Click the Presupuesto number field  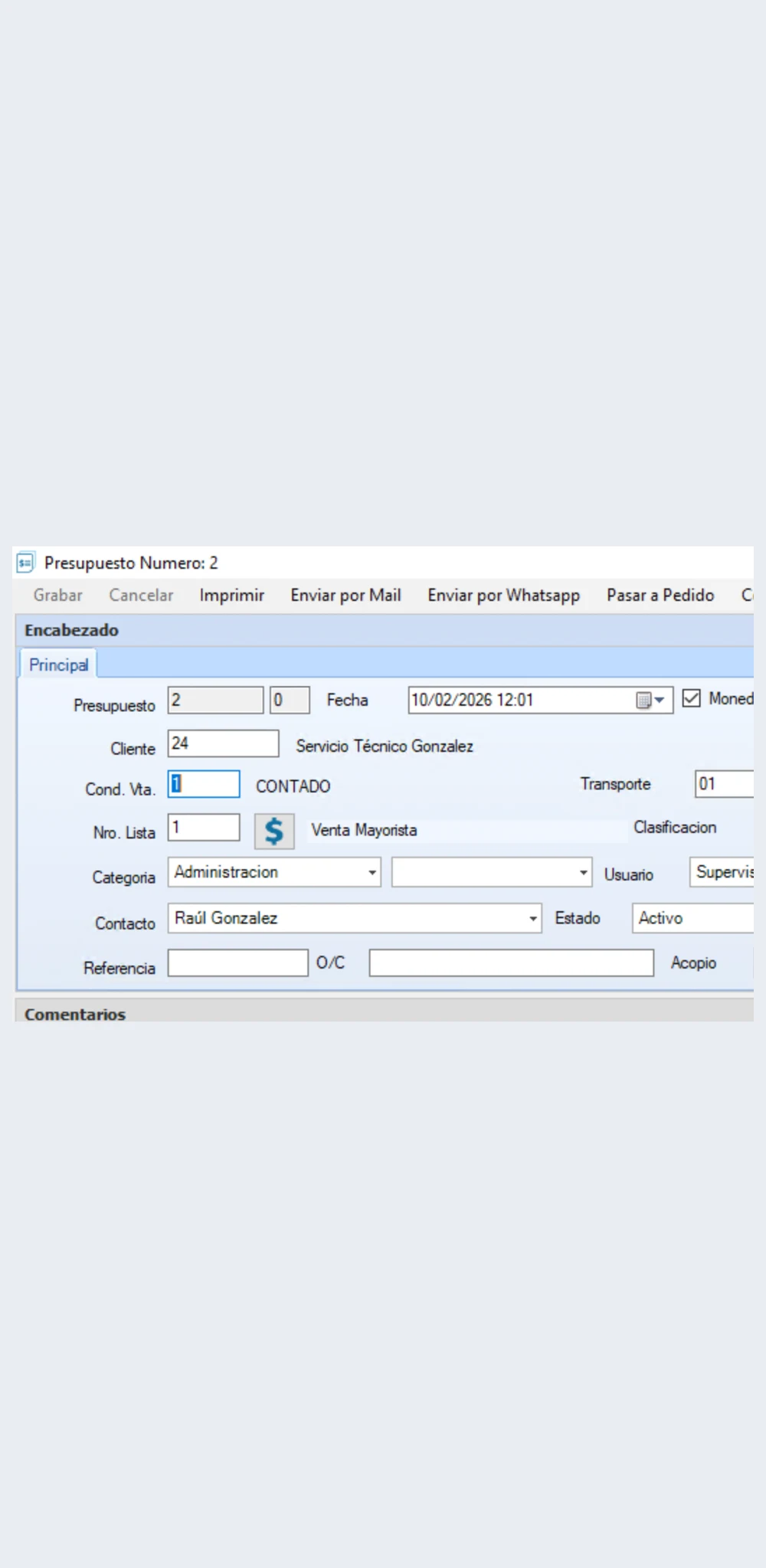pyautogui.click(x=216, y=700)
